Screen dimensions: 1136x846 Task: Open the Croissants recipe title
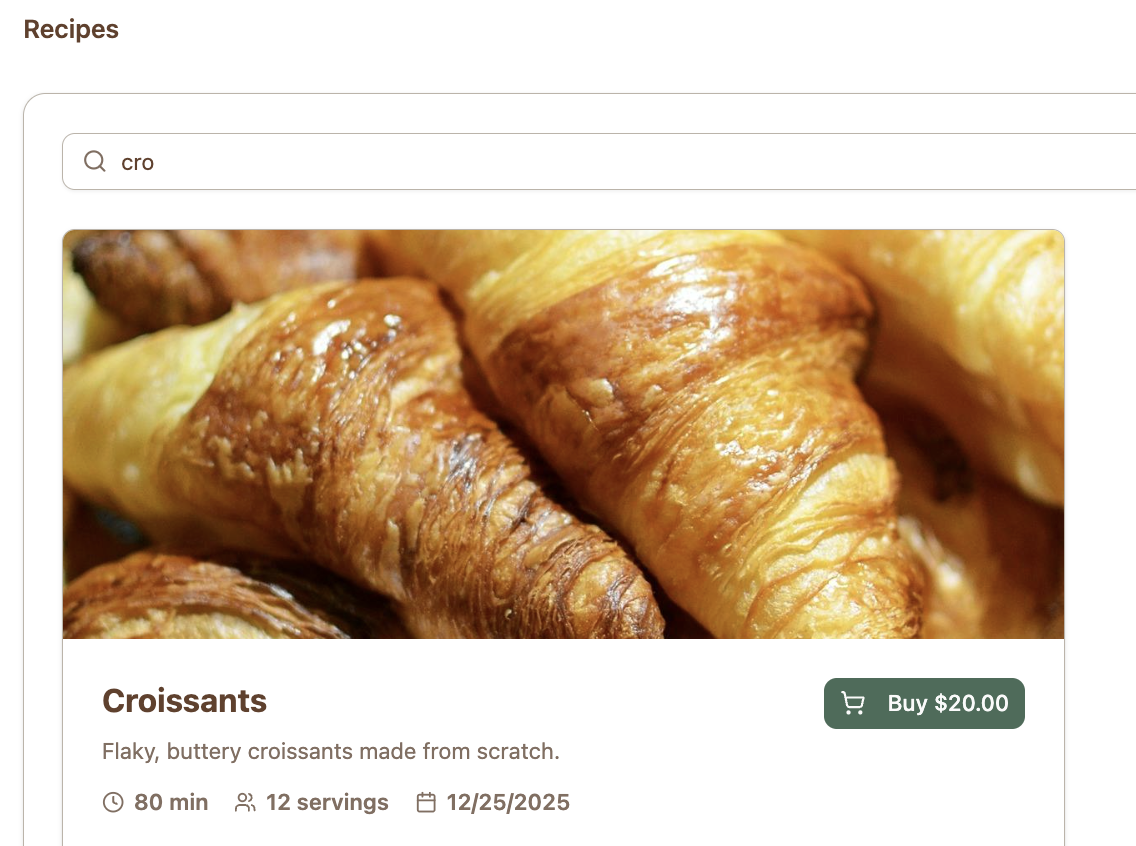(184, 701)
